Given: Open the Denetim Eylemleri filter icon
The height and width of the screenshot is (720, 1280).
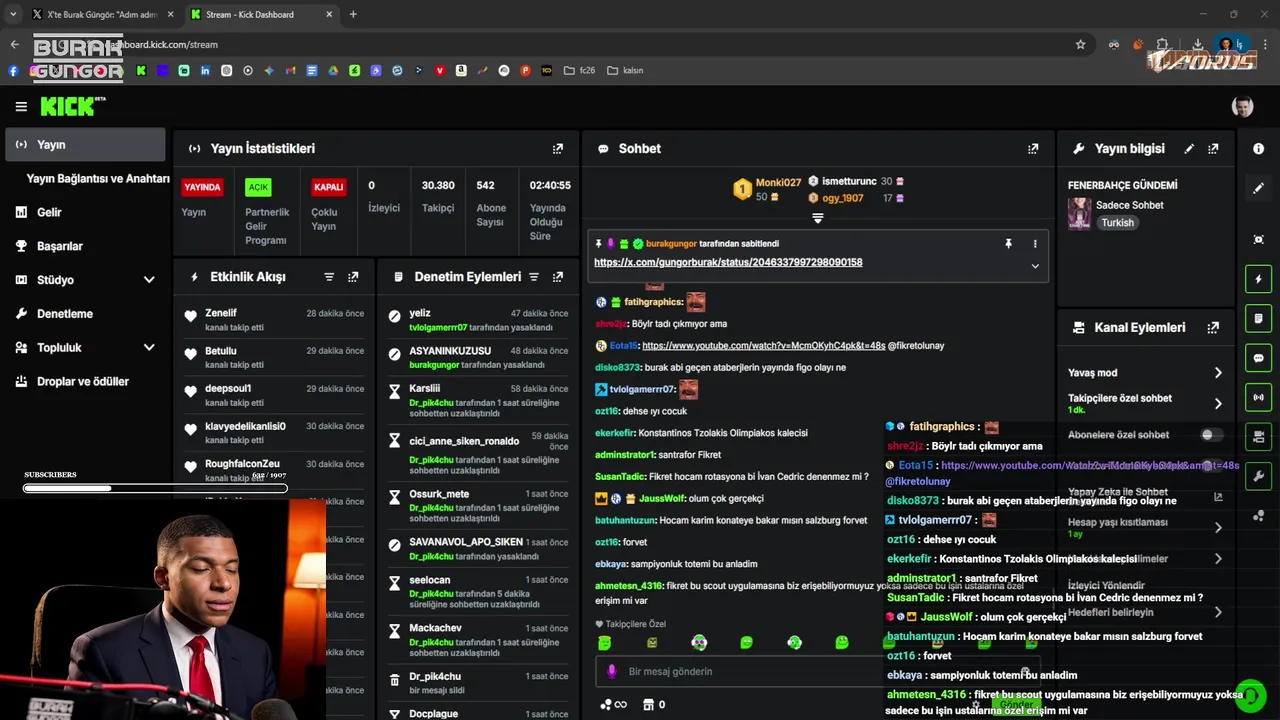Looking at the screenshot, I should click(534, 277).
